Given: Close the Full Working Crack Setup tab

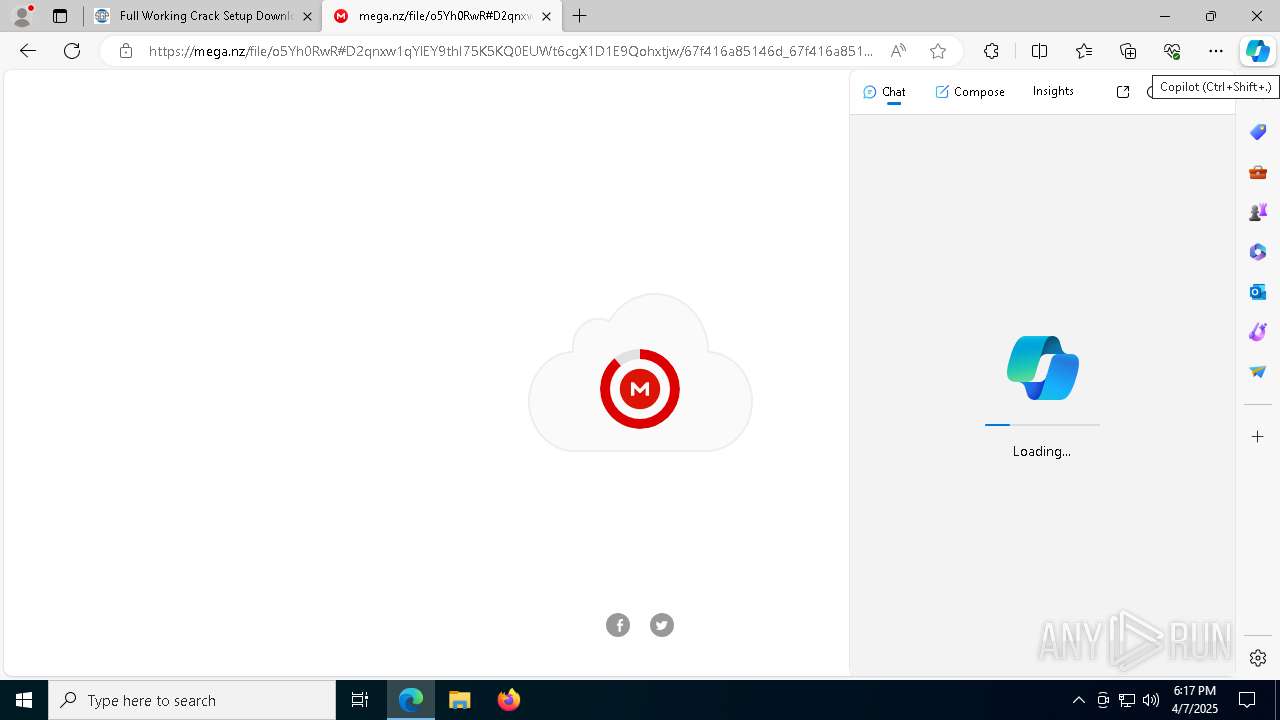Looking at the screenshot, I should 307,16.
